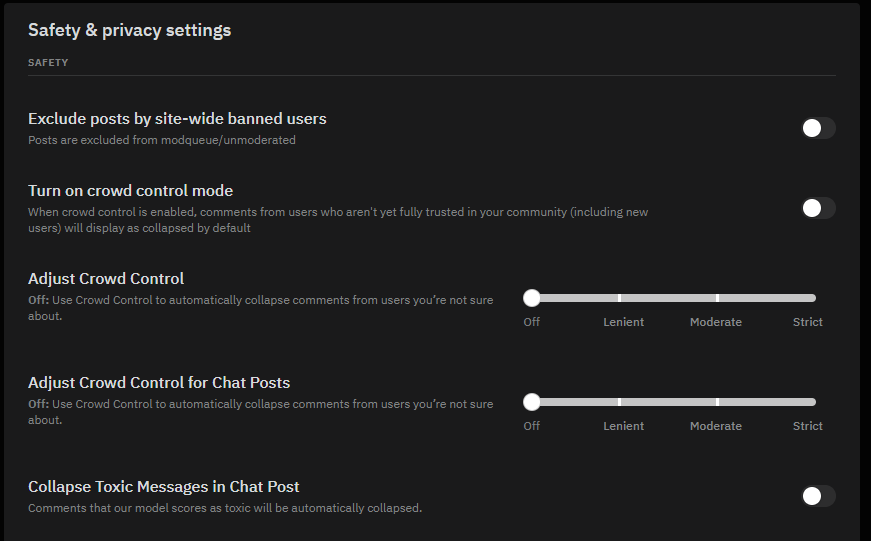The image size is (871, 541).
Task: Toggle Collapse Toxic Messages in Chat Post
Action: [818, 496]
